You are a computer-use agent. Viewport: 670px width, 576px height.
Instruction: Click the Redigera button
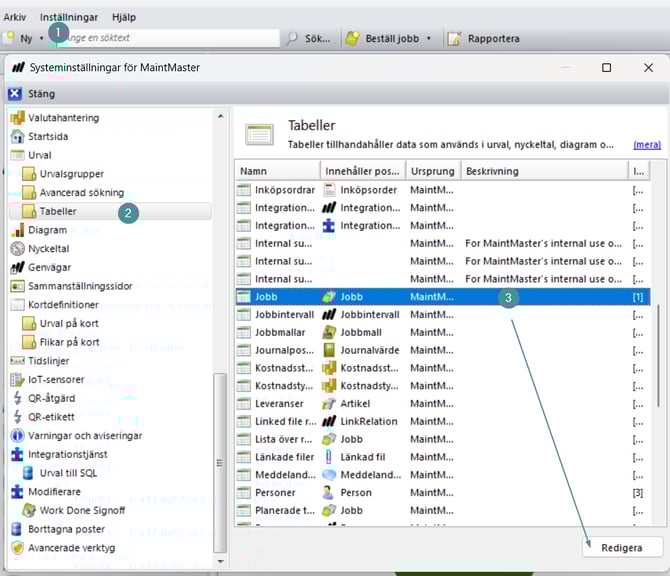coord(622,548)
